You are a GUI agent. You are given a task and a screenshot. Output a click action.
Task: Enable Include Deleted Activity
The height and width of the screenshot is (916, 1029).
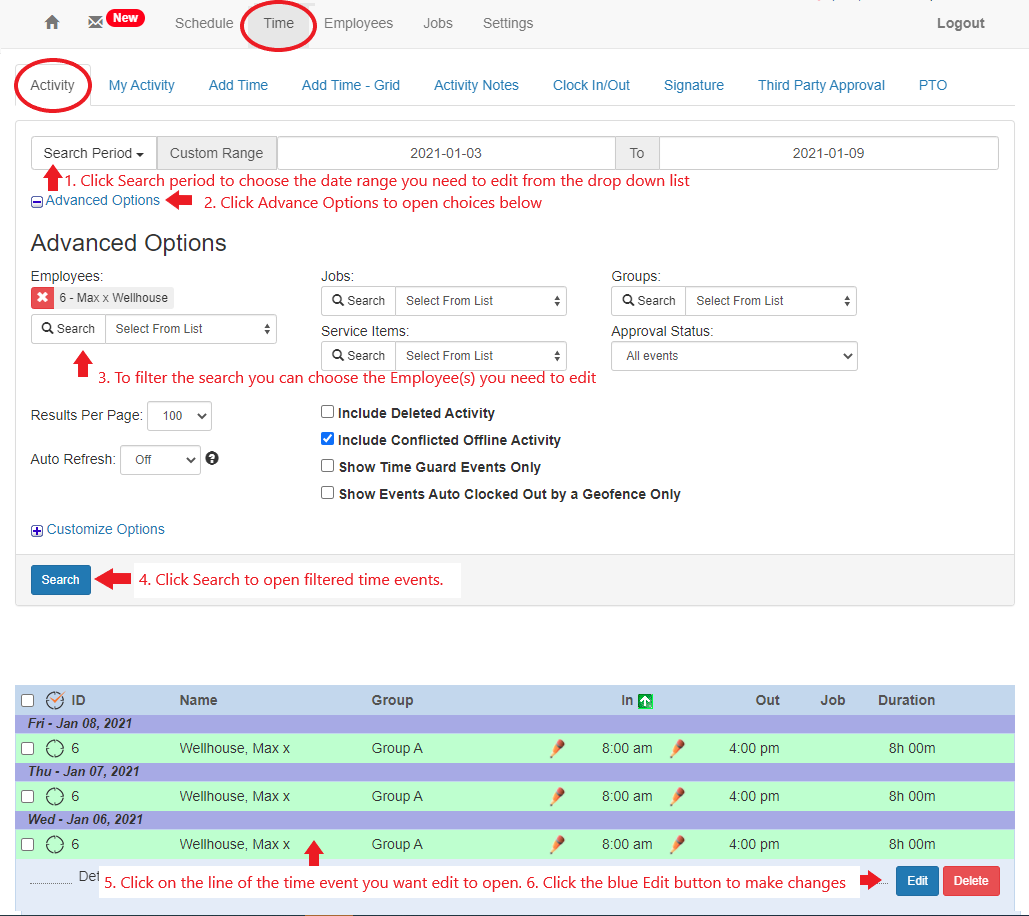coord(327,412)
